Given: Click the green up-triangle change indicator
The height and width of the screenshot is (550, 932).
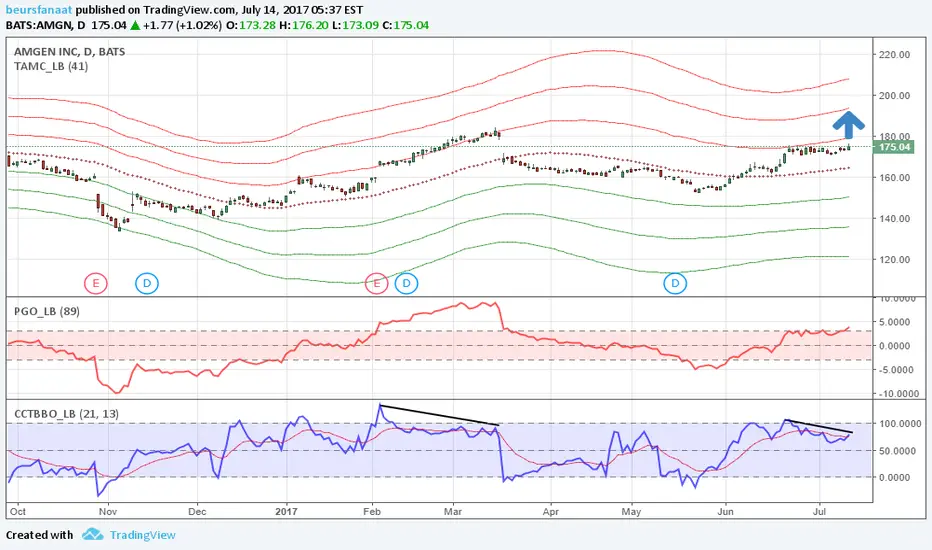Looking at the screenshot, I should tap(135, 25).
